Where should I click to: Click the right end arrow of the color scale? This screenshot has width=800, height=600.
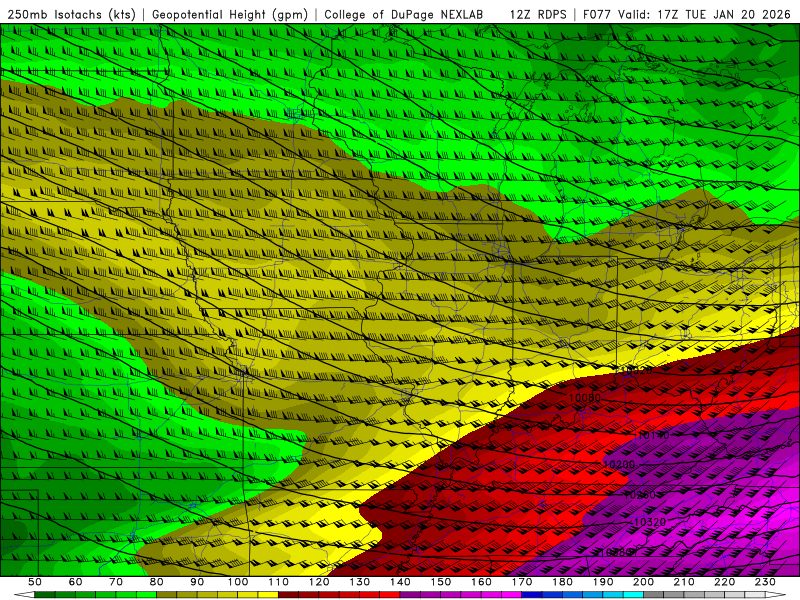click(x=776, y=594)
